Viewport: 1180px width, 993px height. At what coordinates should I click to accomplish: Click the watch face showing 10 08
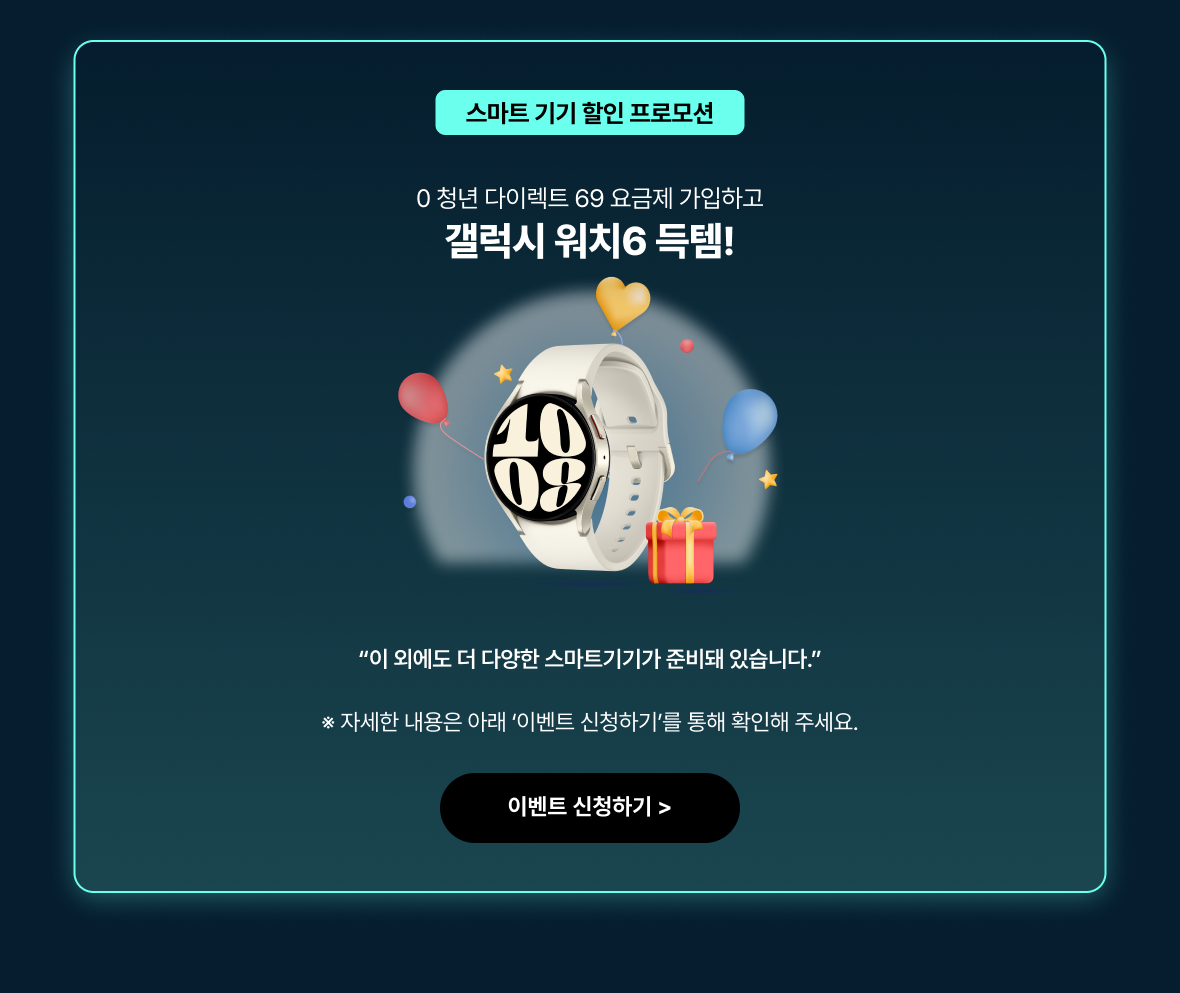[539, 455]
